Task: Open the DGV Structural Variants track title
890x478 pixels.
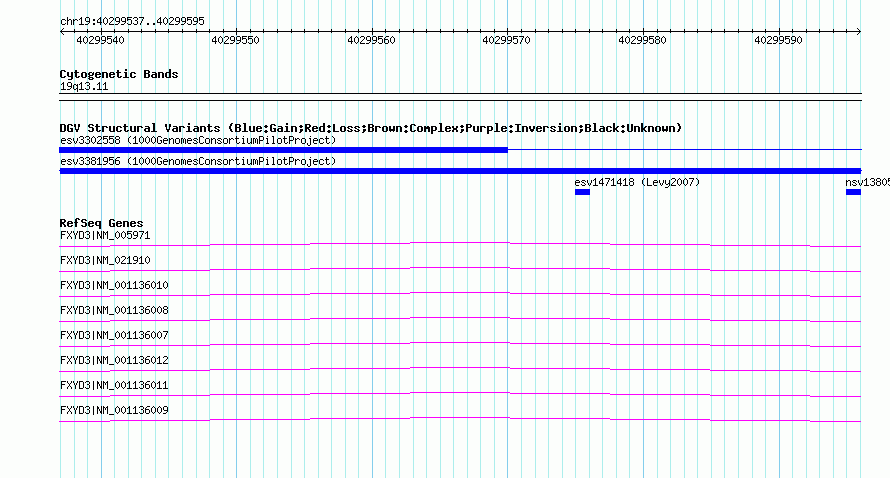Action: point(371,128)
